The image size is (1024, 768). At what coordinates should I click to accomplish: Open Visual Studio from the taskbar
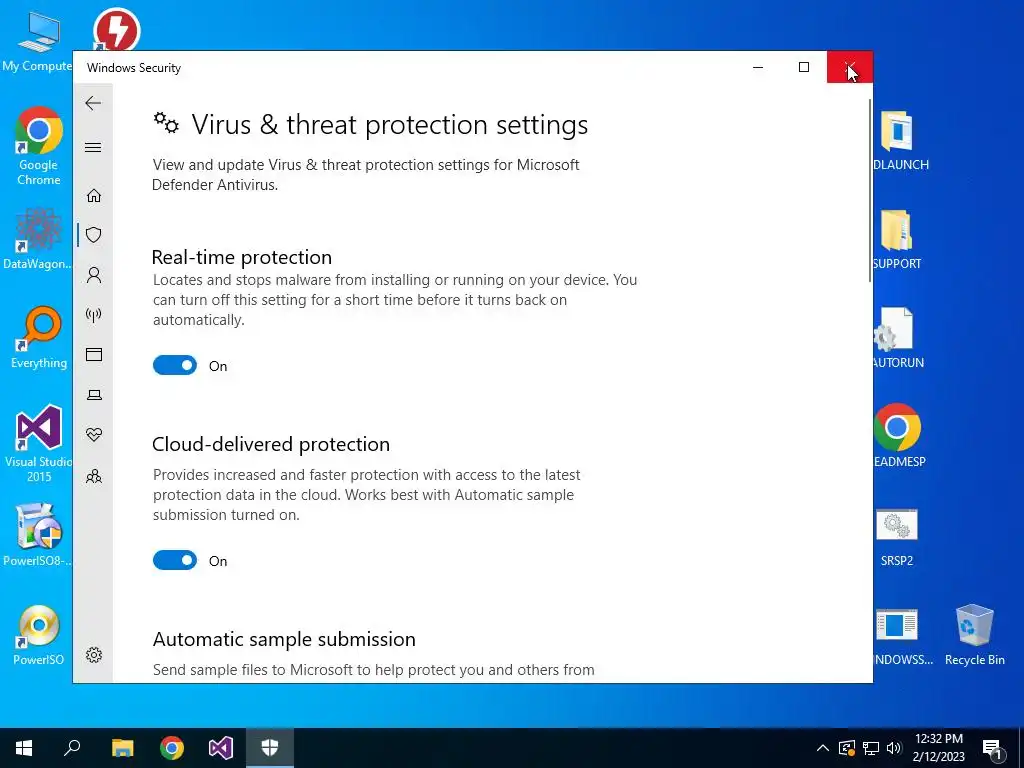(x=221, y=748)
